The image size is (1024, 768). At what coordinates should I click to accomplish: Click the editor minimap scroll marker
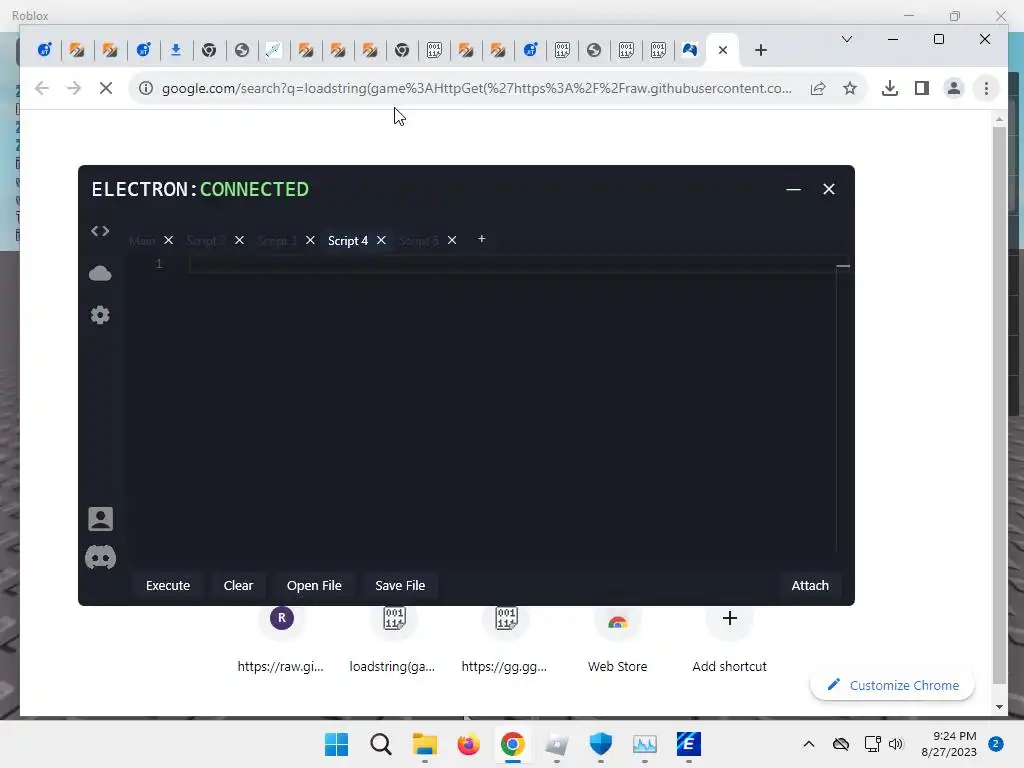click(843, 266)
